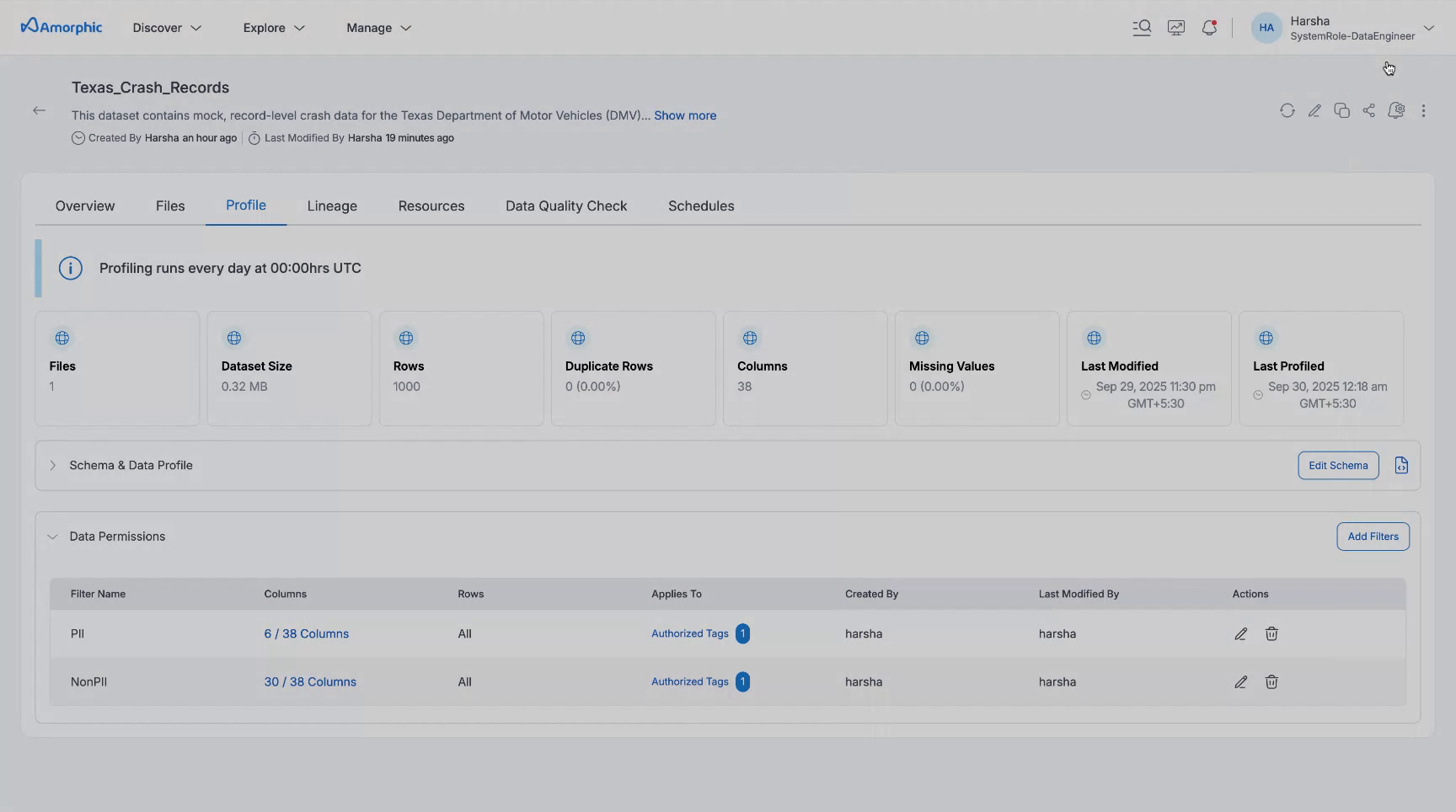
Task: Open the schema code view icon beside Edit Schema
Action: click(x=1402, y=465)
